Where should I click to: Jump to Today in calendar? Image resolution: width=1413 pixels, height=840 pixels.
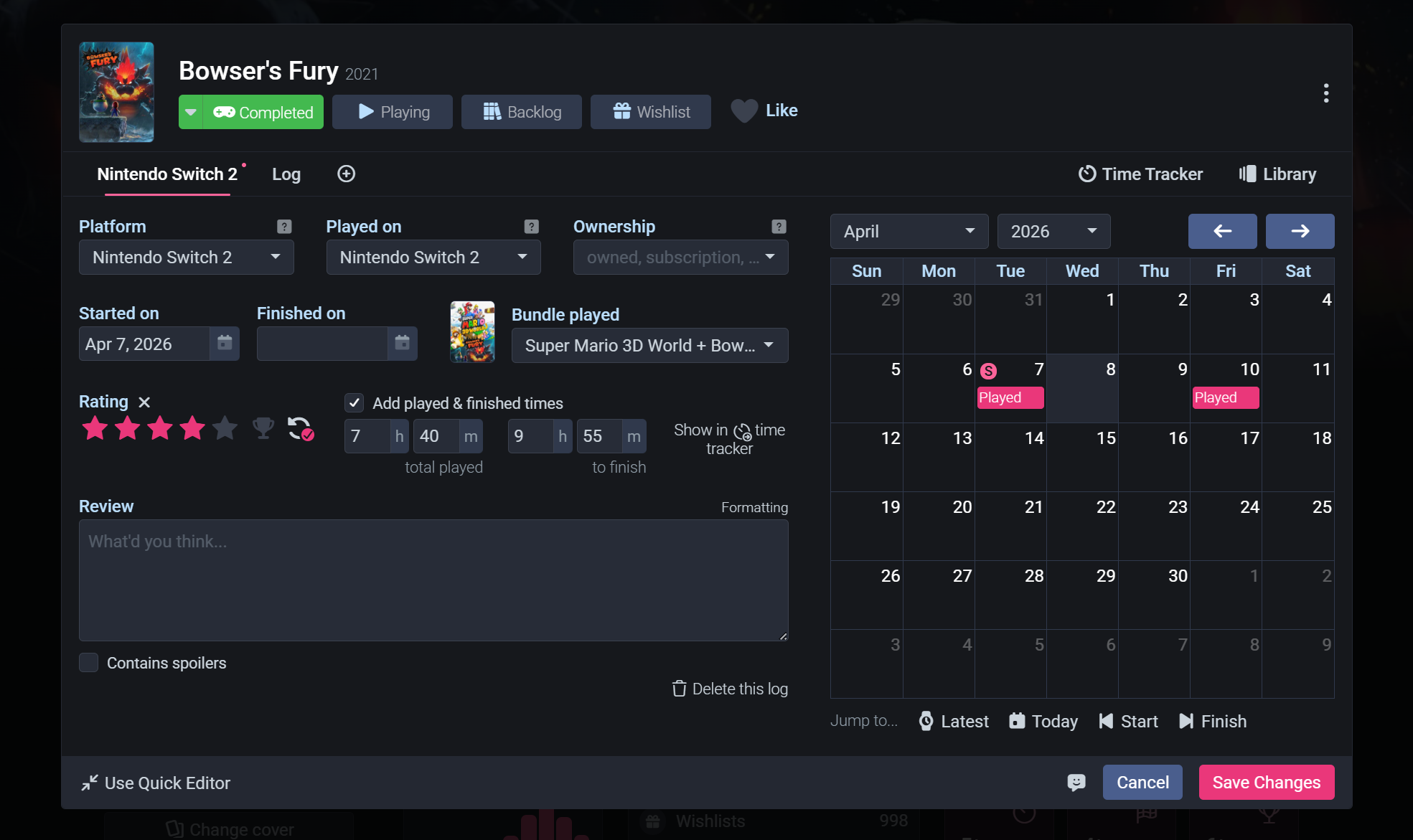point(1043,721)
